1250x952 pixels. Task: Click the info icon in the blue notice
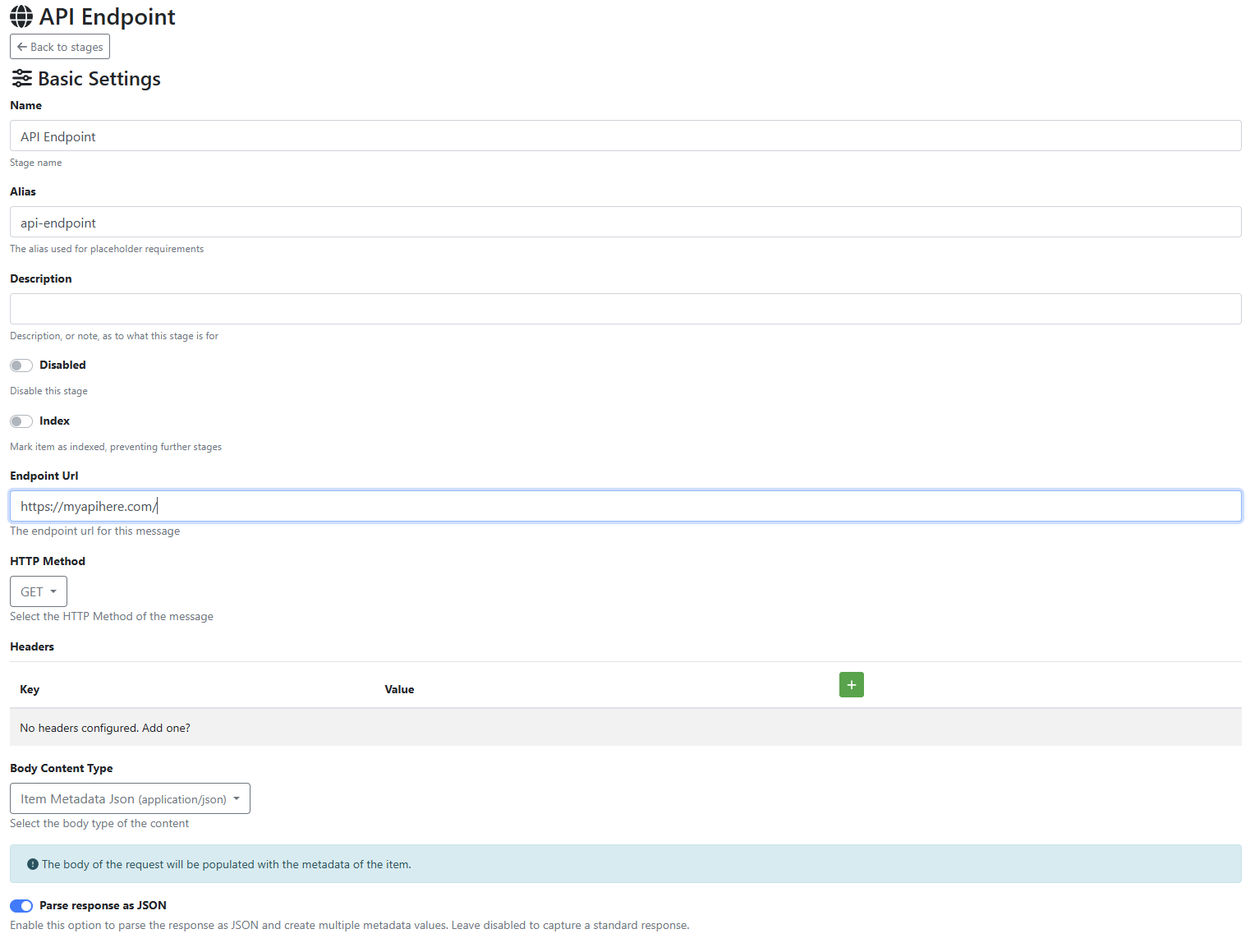[x=33, y=864]
